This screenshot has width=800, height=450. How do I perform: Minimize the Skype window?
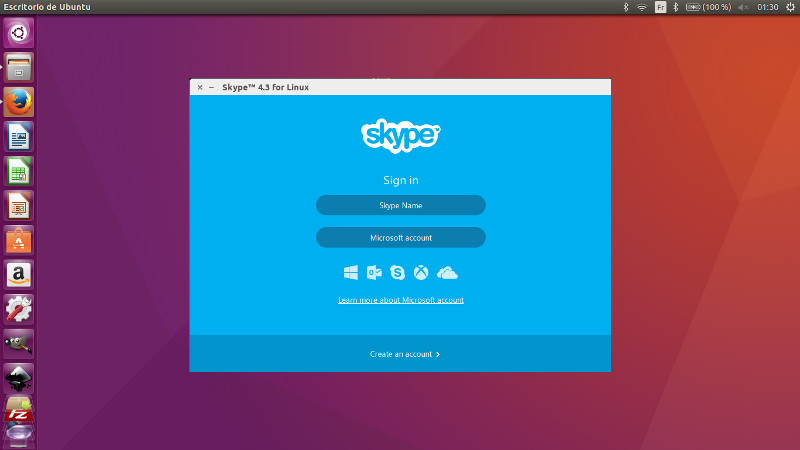(211, 87)
